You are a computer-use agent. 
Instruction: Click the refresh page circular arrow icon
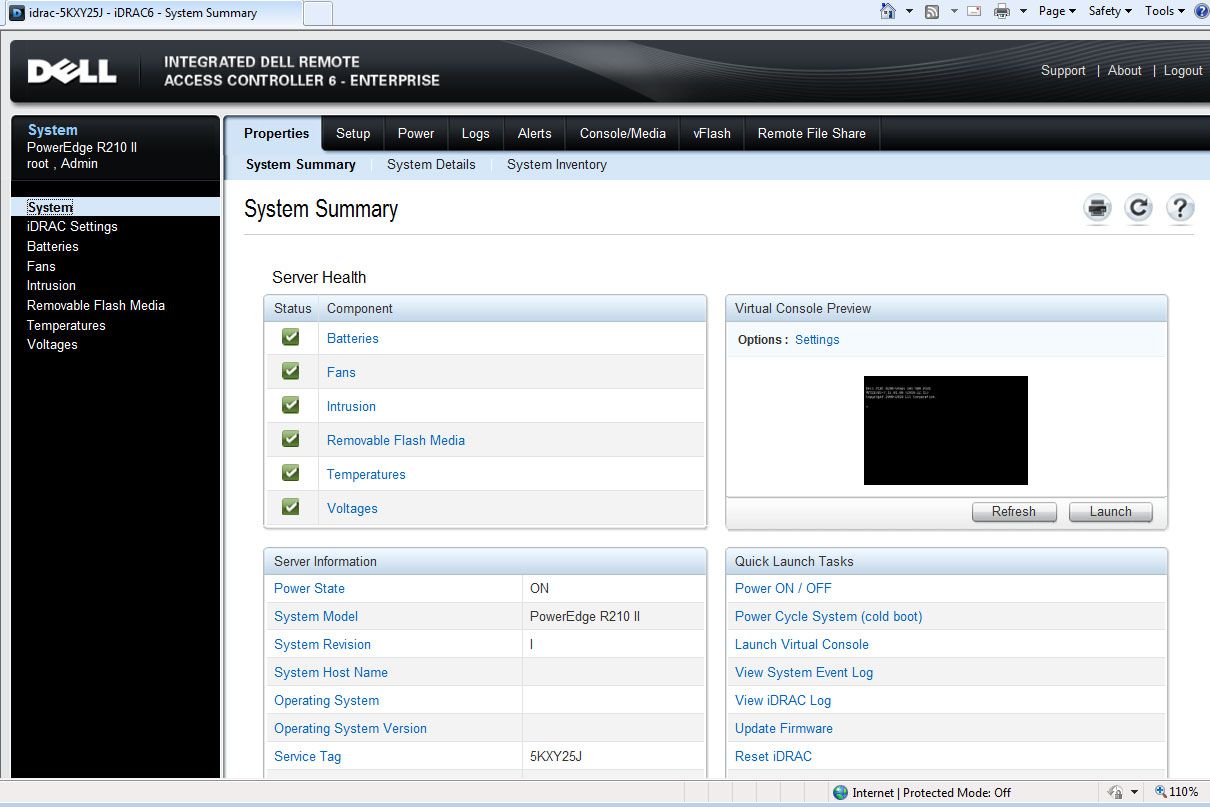point(1138,208)
